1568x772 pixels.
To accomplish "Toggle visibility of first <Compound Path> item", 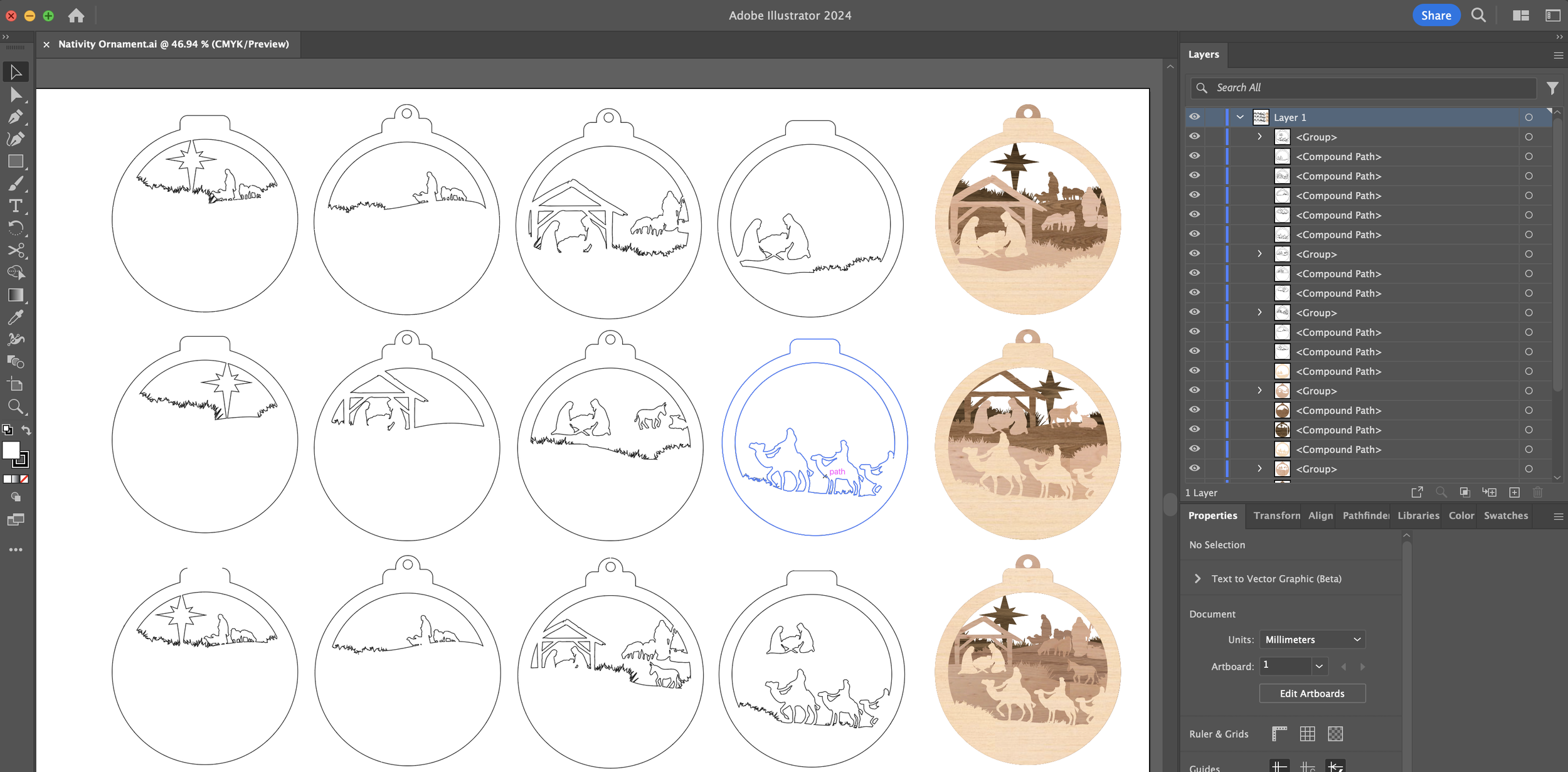I will tap(1194, 156).
